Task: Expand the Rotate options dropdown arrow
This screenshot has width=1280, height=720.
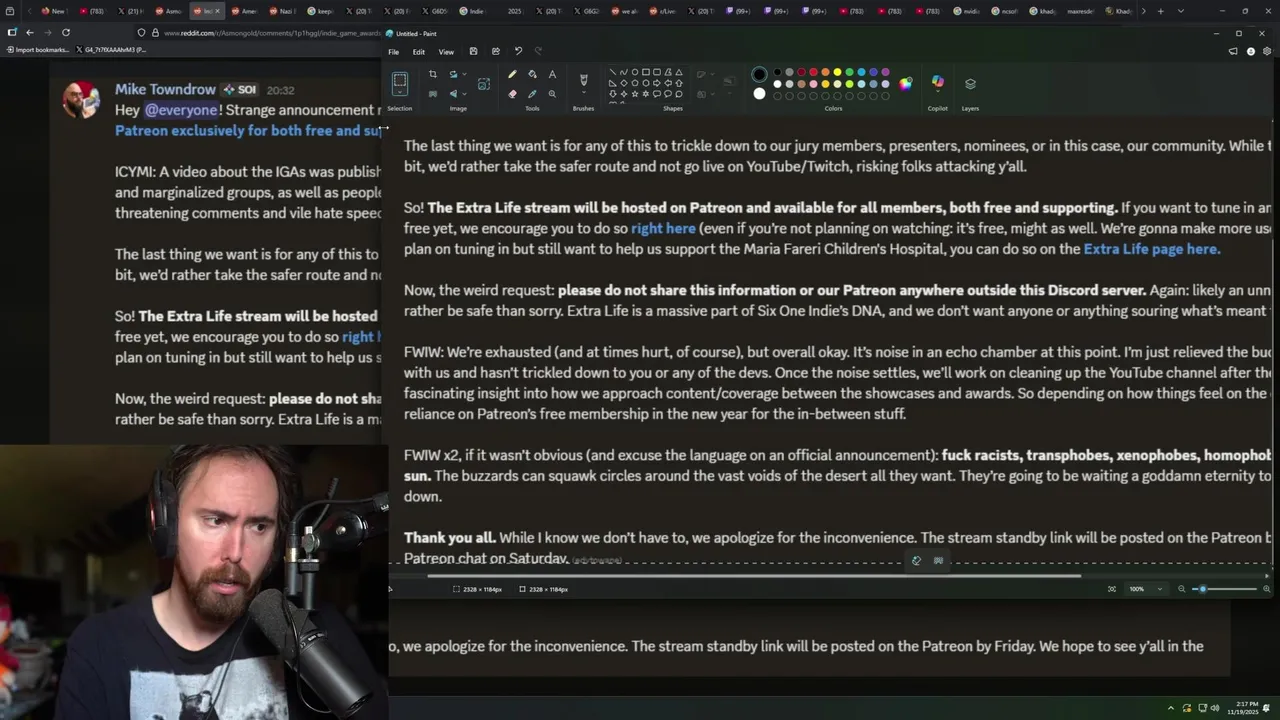Action: tap(465, 74)
